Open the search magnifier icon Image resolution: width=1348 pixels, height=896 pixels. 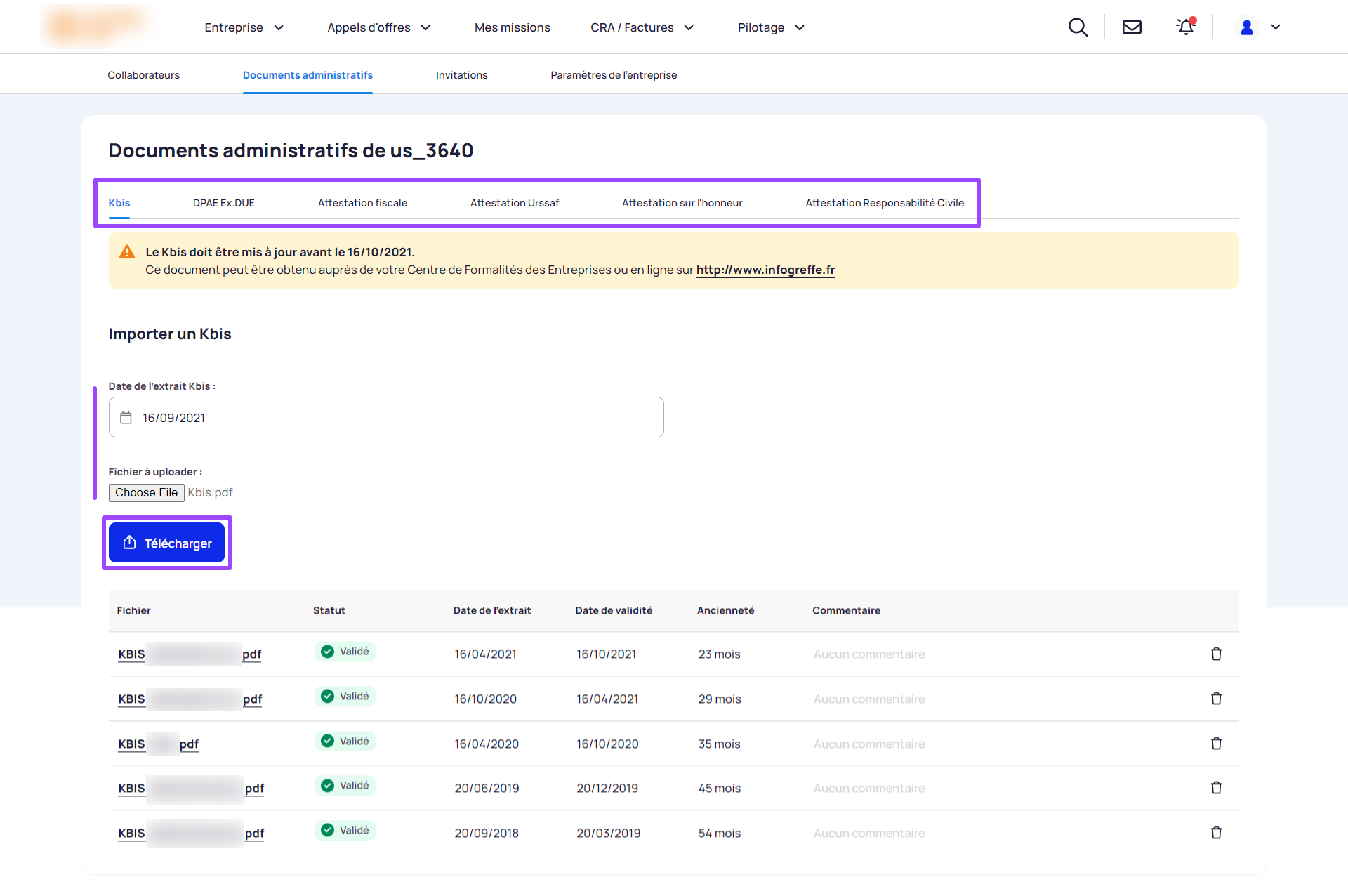click(x=1078, y=27)
